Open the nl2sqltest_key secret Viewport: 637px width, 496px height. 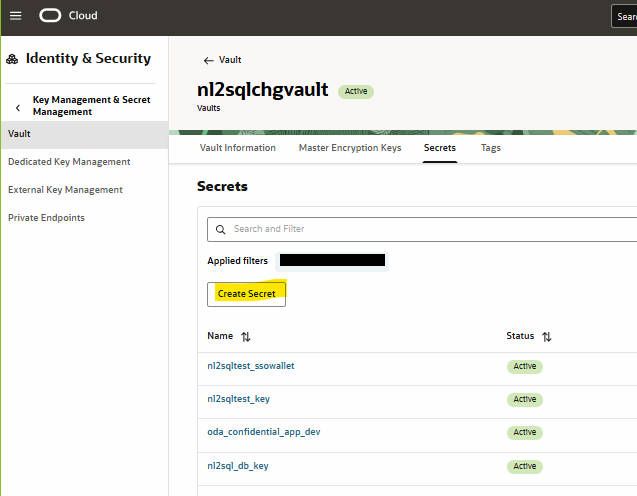[238, 399]
